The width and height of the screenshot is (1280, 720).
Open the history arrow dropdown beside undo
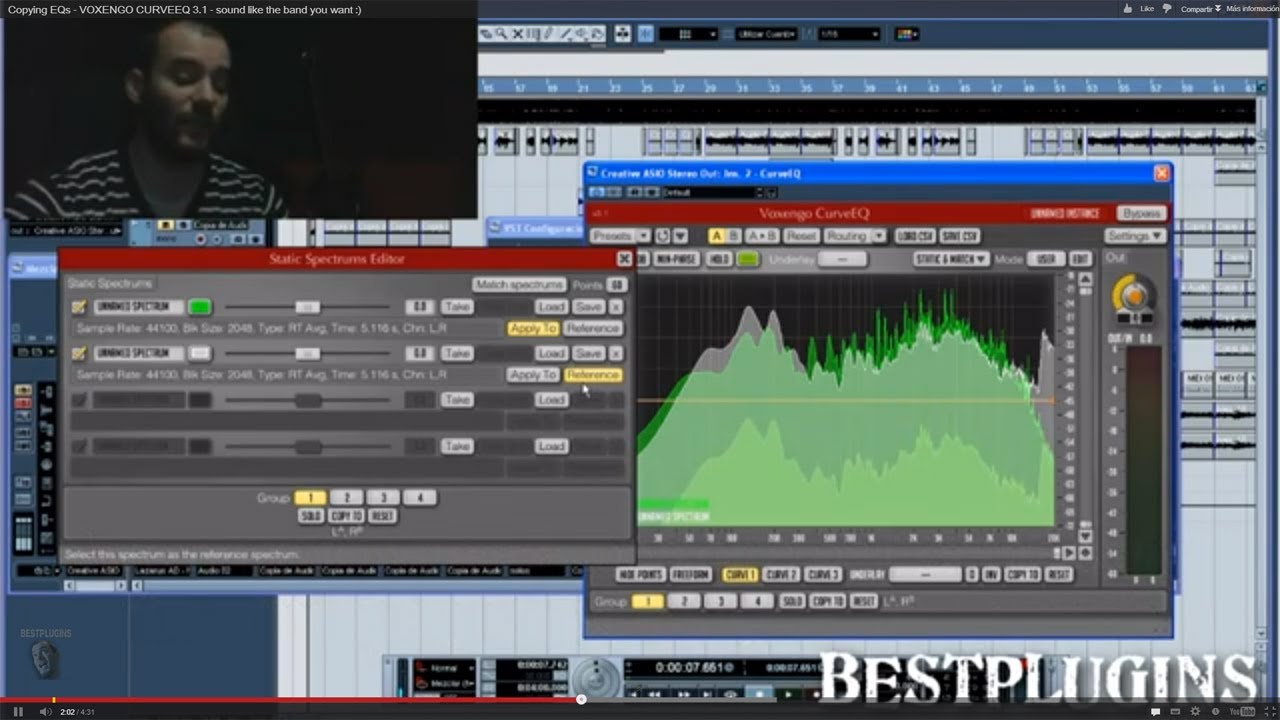pyautogui.click(x=680, y=236)
